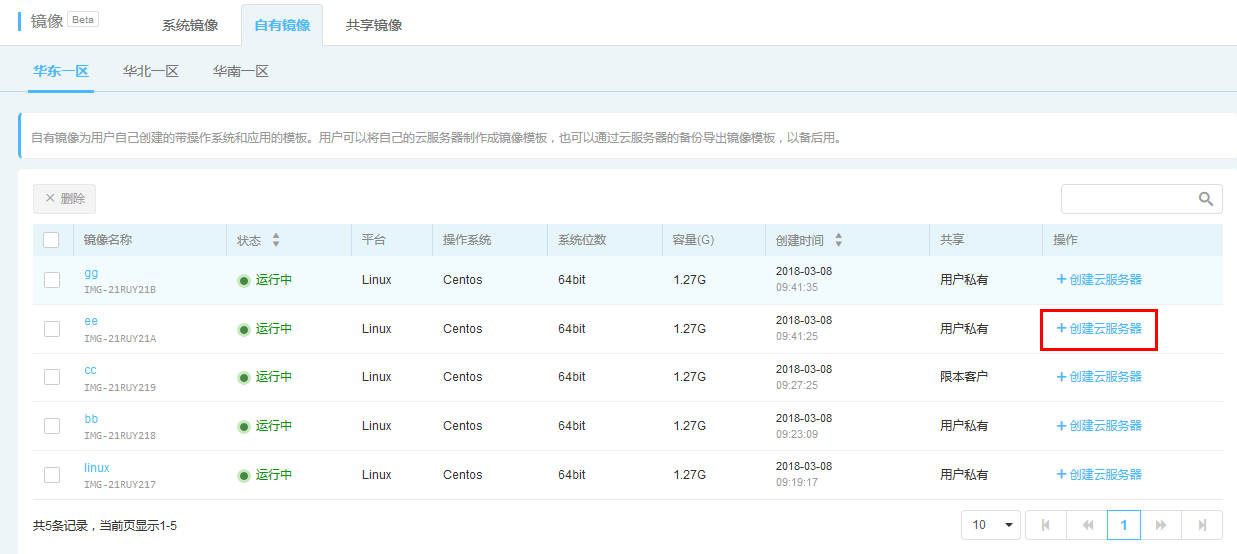Viewport: 1237px width, 554px height.
Task: Toggle the select-all header checkbox
Action: coord(51,240)
